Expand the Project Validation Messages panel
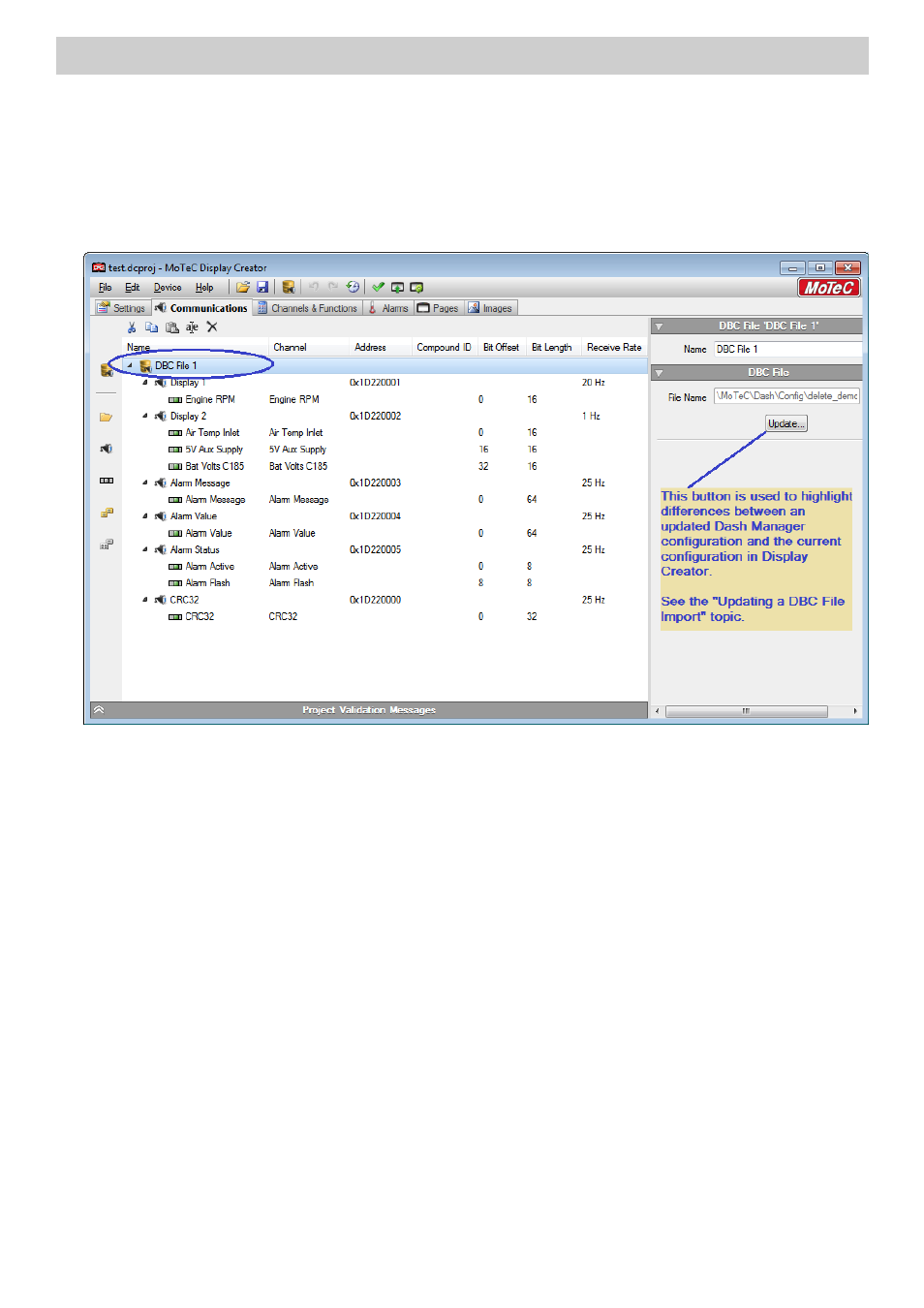924x1308 pixels. [x=99, y=710]
